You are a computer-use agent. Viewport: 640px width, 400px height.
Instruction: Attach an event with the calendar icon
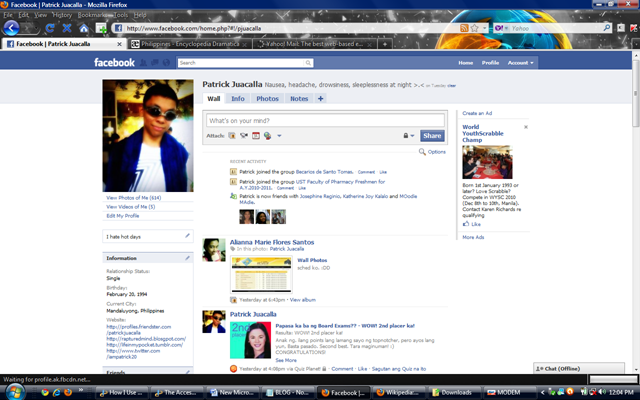pos(256,136)
